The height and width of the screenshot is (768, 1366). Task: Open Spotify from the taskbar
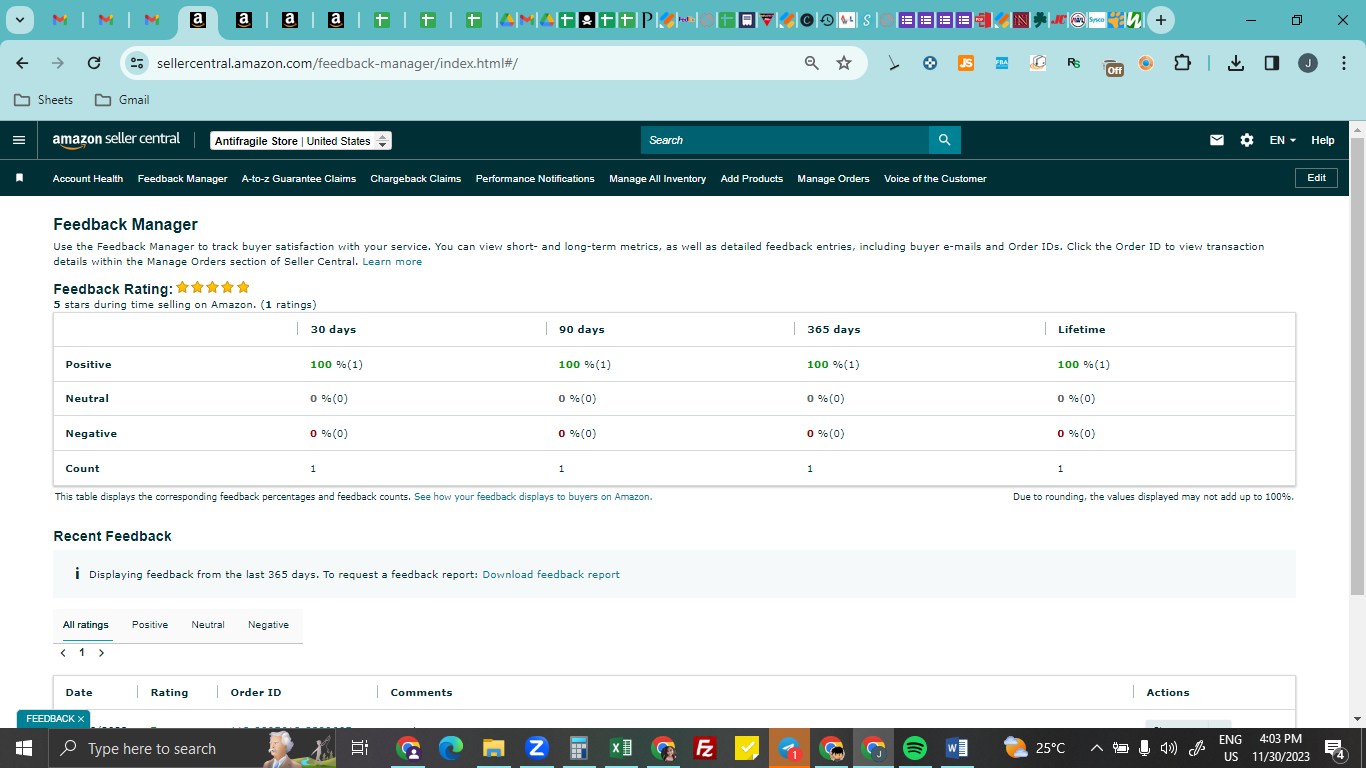point(915,748)
